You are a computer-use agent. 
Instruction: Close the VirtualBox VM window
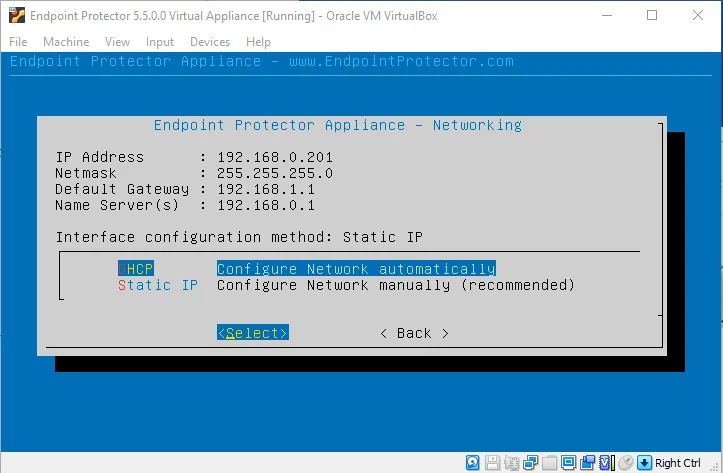click(x=698, y=15)
